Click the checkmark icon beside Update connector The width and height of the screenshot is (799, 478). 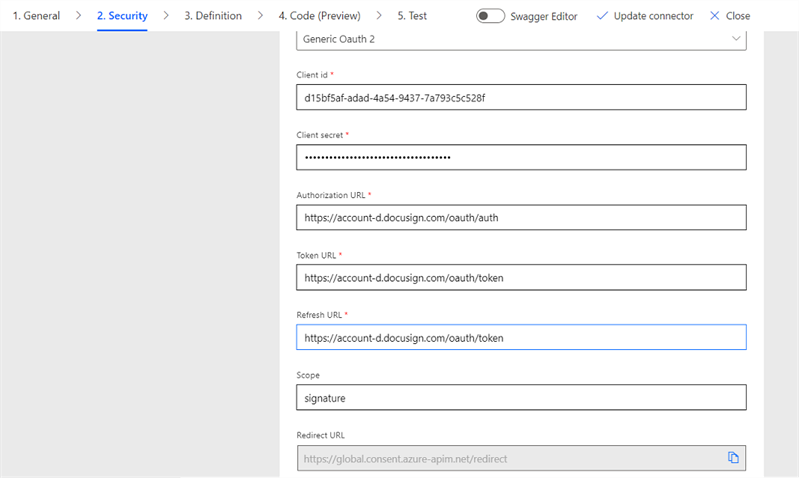tap(602, 16)
